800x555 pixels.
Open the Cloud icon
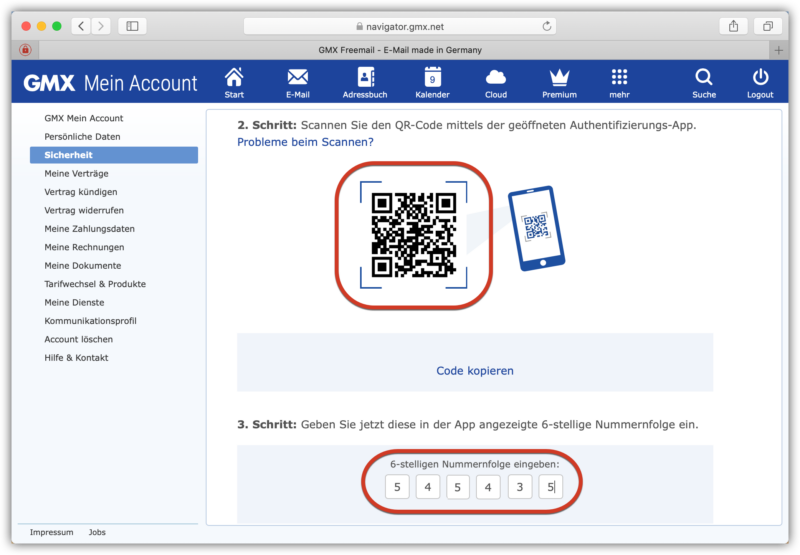coord(496,78)
